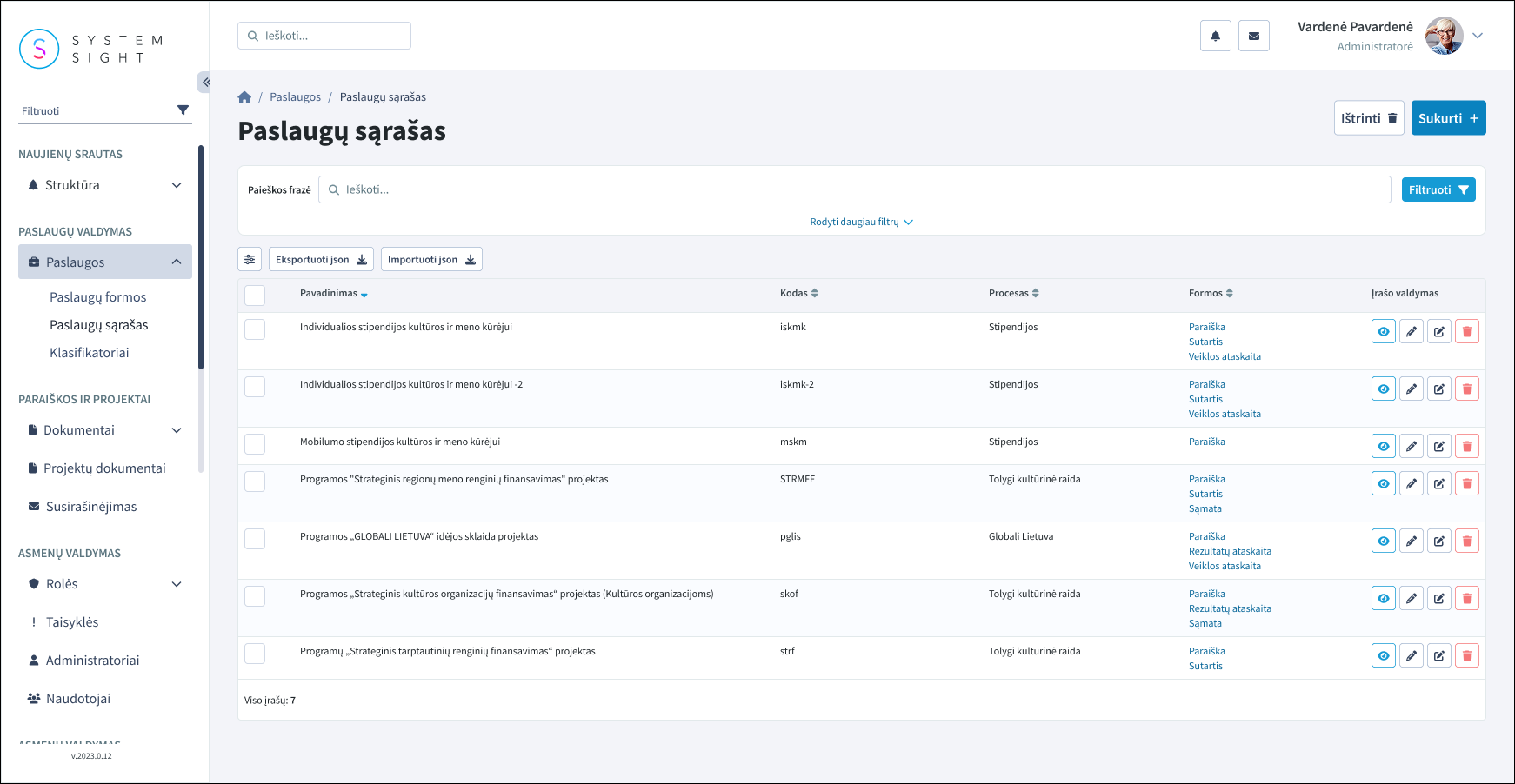Click the Sukurti button
The height and width of the screenshot is (784, 1515).
coord(1448,118)
